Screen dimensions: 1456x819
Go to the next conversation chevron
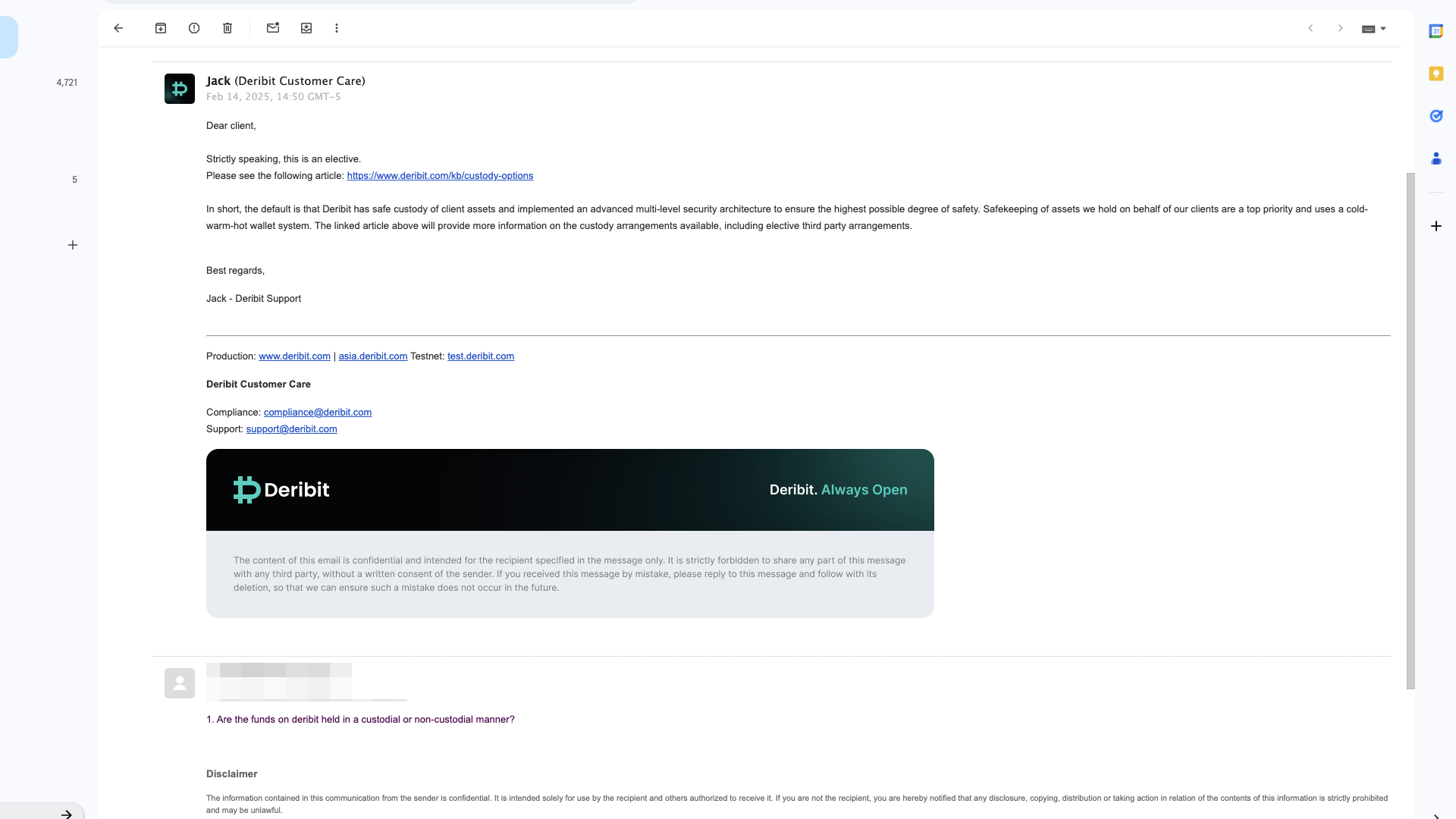pos(1340,28)
